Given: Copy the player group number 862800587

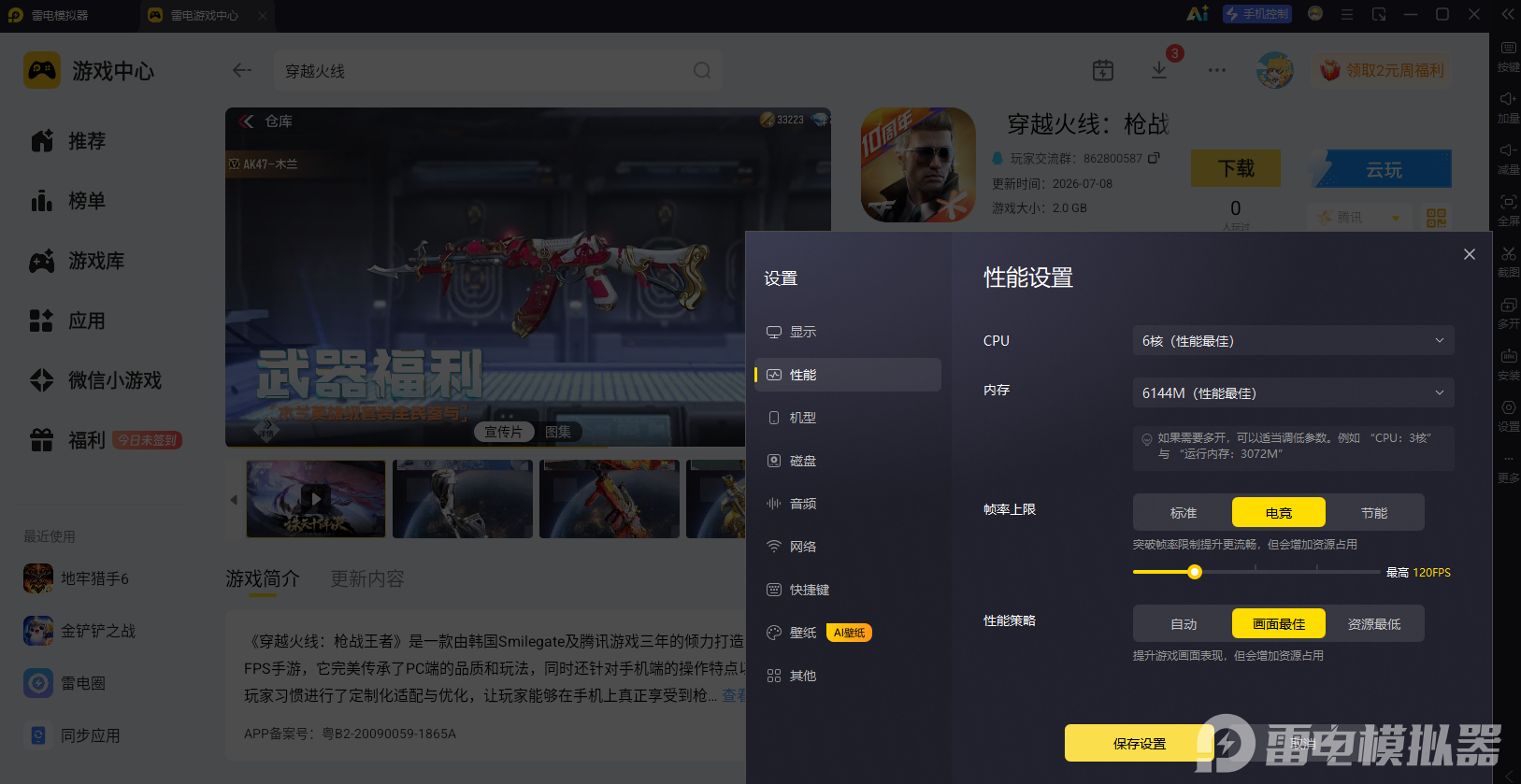Looking at the screenshot, I should click(x=1154, y=158).
